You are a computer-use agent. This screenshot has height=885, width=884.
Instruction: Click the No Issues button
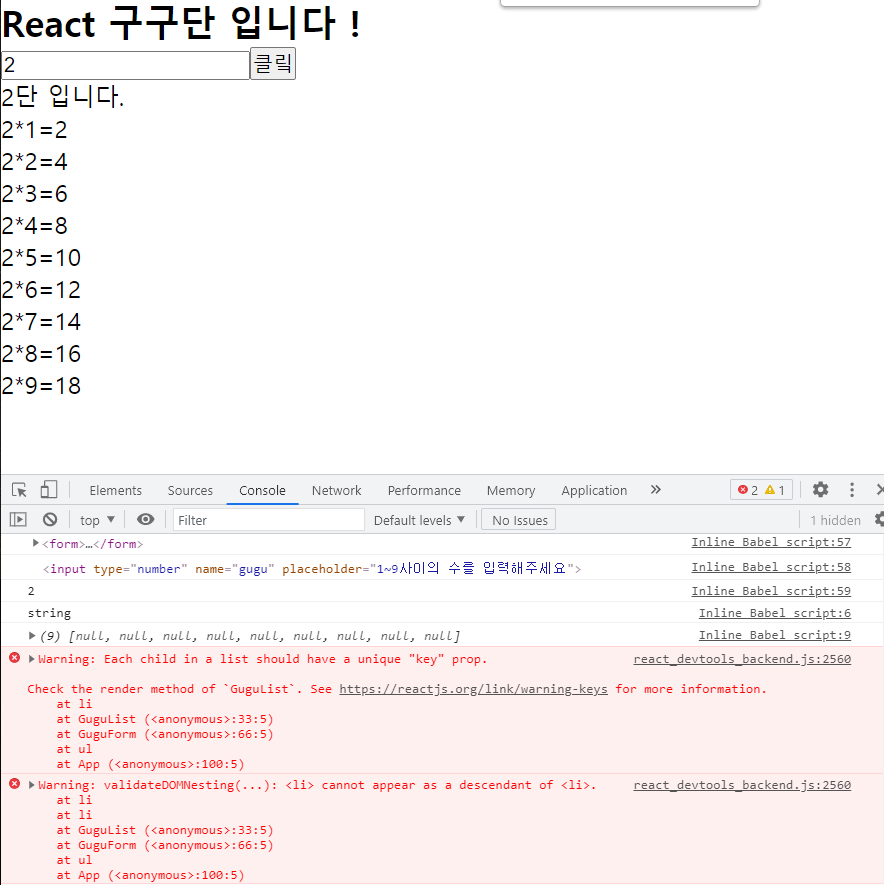(519, 520)
